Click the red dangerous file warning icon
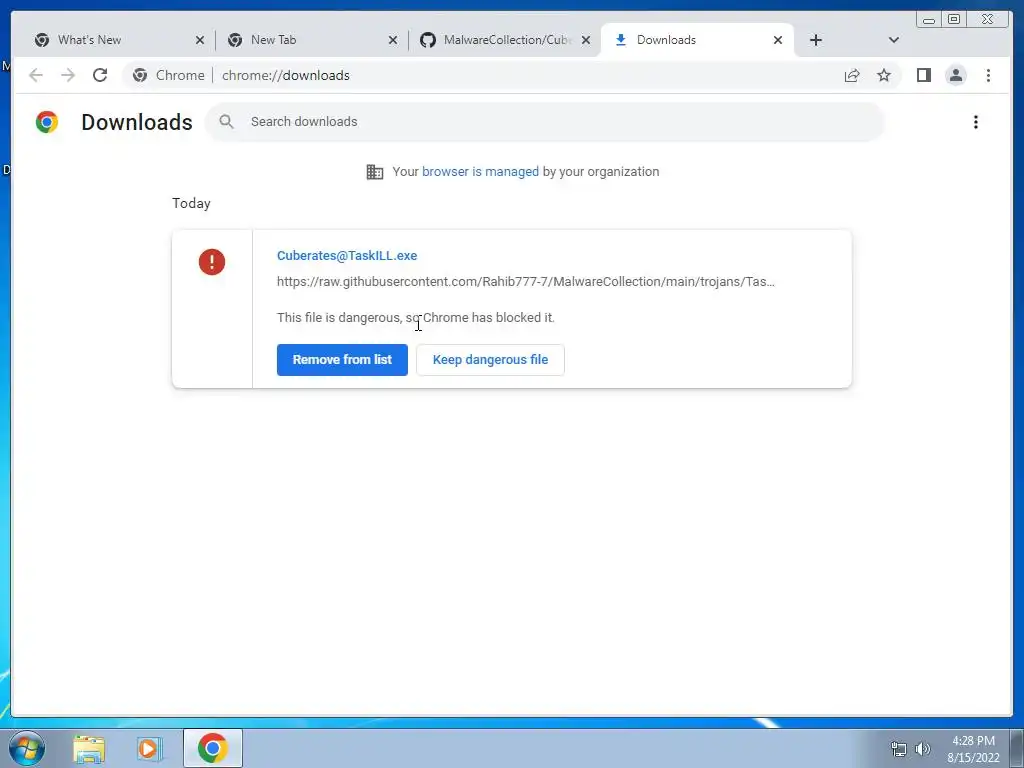1024x768 pixels. (212, 262)
